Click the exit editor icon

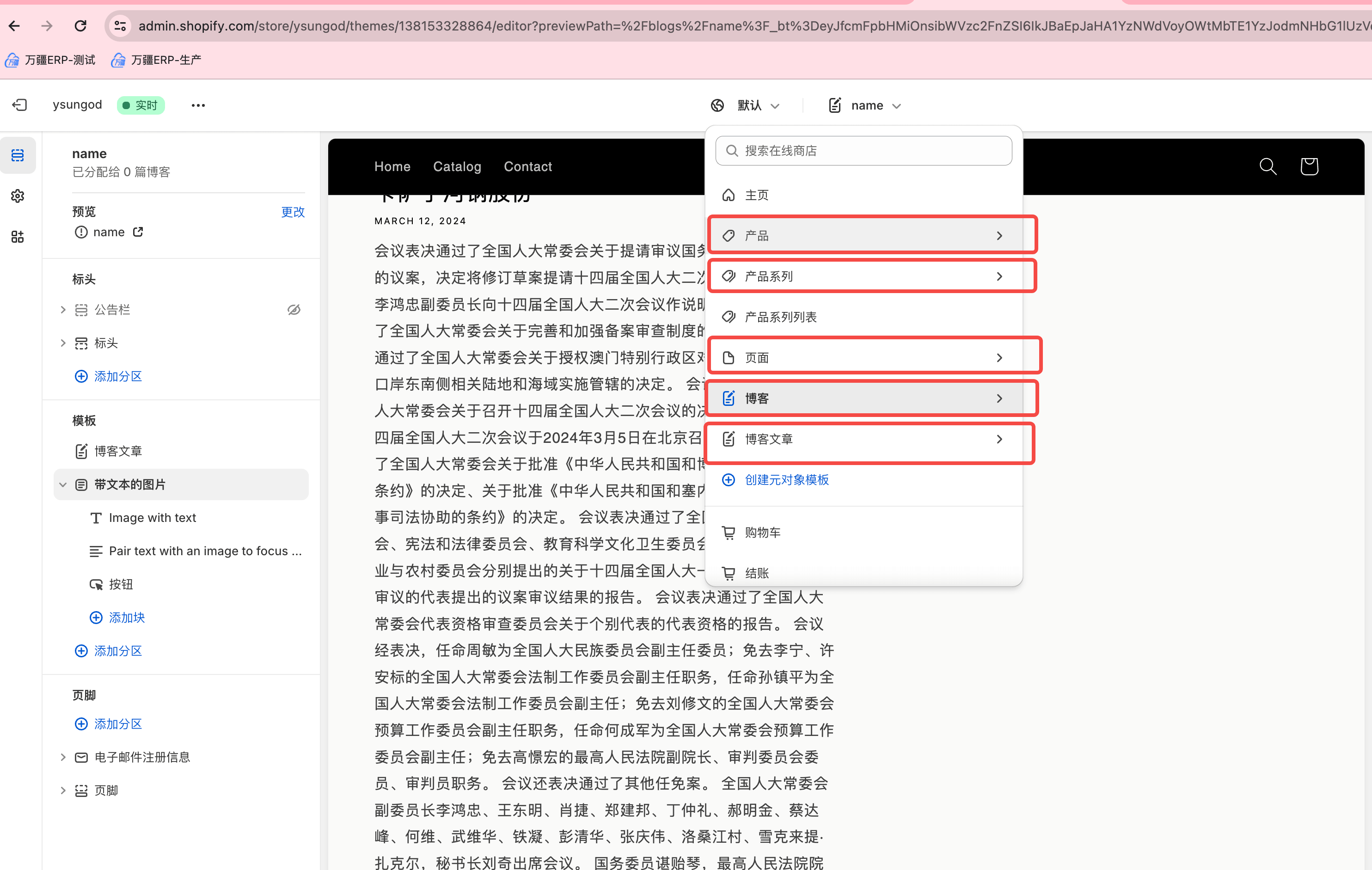coord(19,105)
